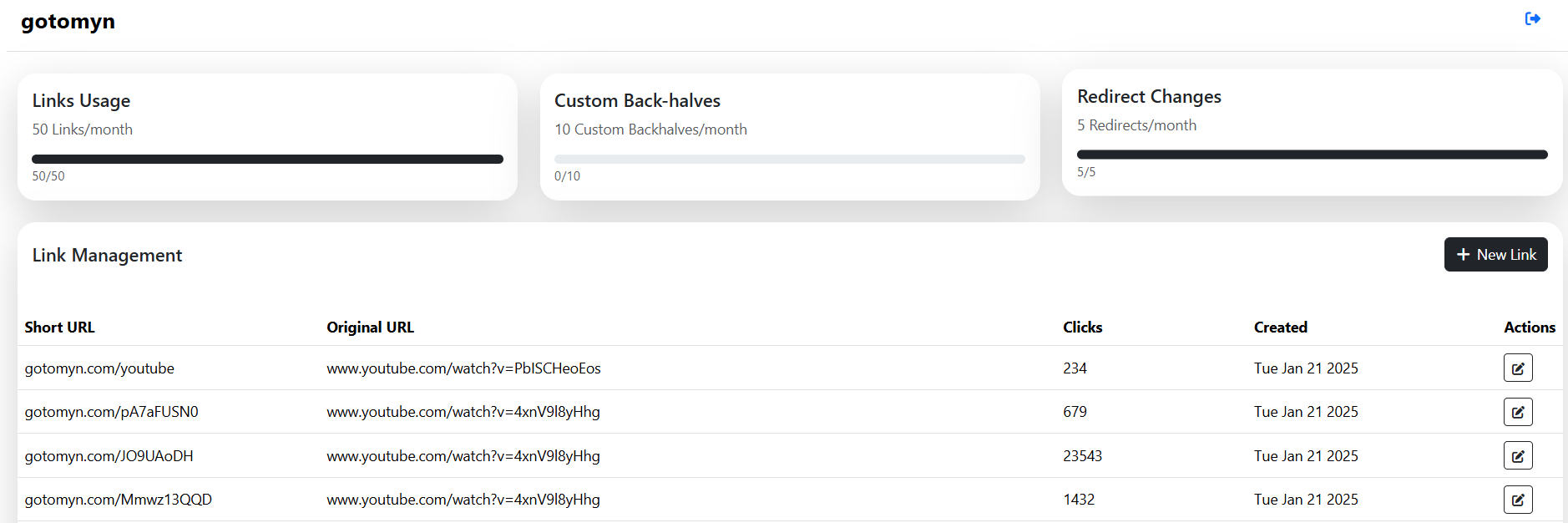Click the Original URL column header
Viewport: 1568px width, 523px height.
[x=370, y=328]
